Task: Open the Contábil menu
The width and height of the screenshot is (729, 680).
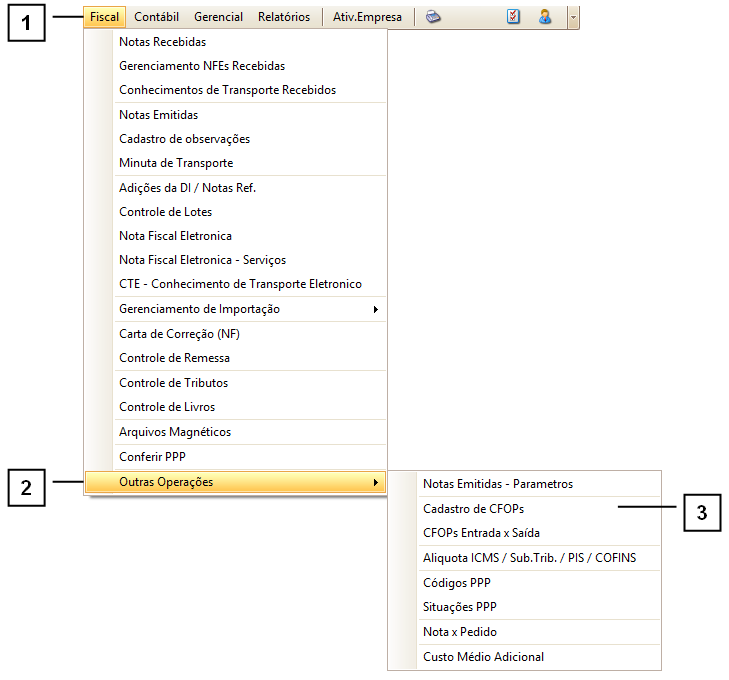Action: click(157, 17)
